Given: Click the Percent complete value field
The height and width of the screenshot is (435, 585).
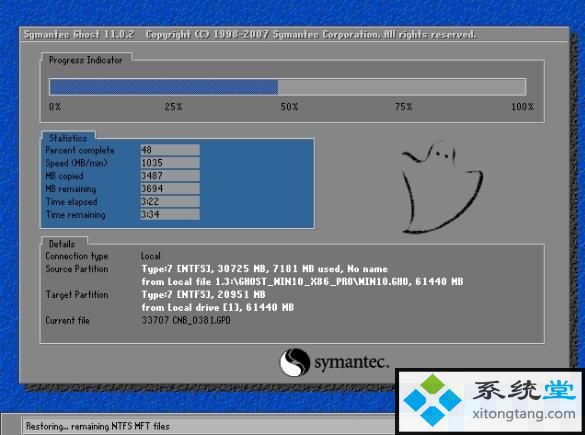Looking at the screenshot, I should 170,150.
